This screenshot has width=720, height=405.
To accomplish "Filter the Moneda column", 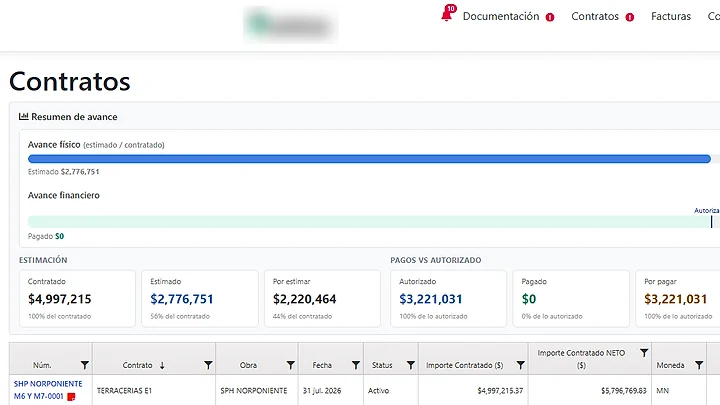I will pyautogui.click(x=699, y=365).
